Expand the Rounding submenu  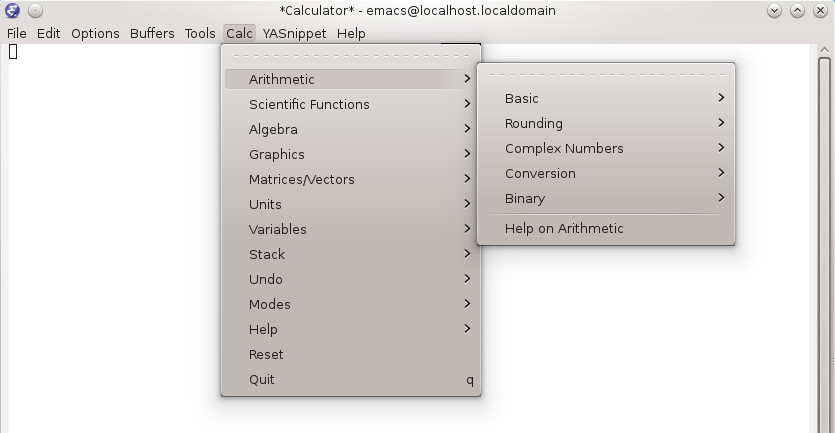pos(533,123)
